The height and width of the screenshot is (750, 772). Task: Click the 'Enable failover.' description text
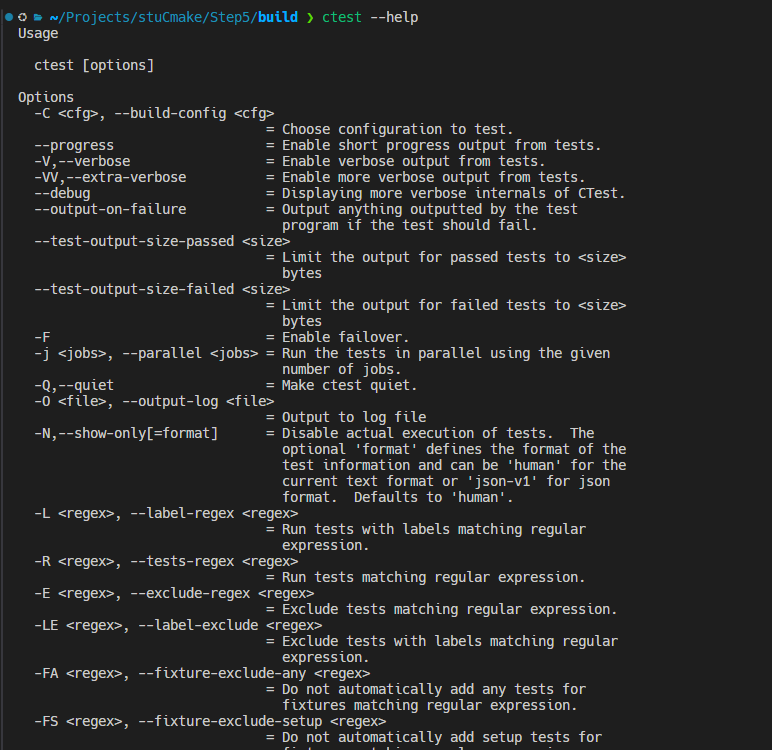[x=346, y=337]
